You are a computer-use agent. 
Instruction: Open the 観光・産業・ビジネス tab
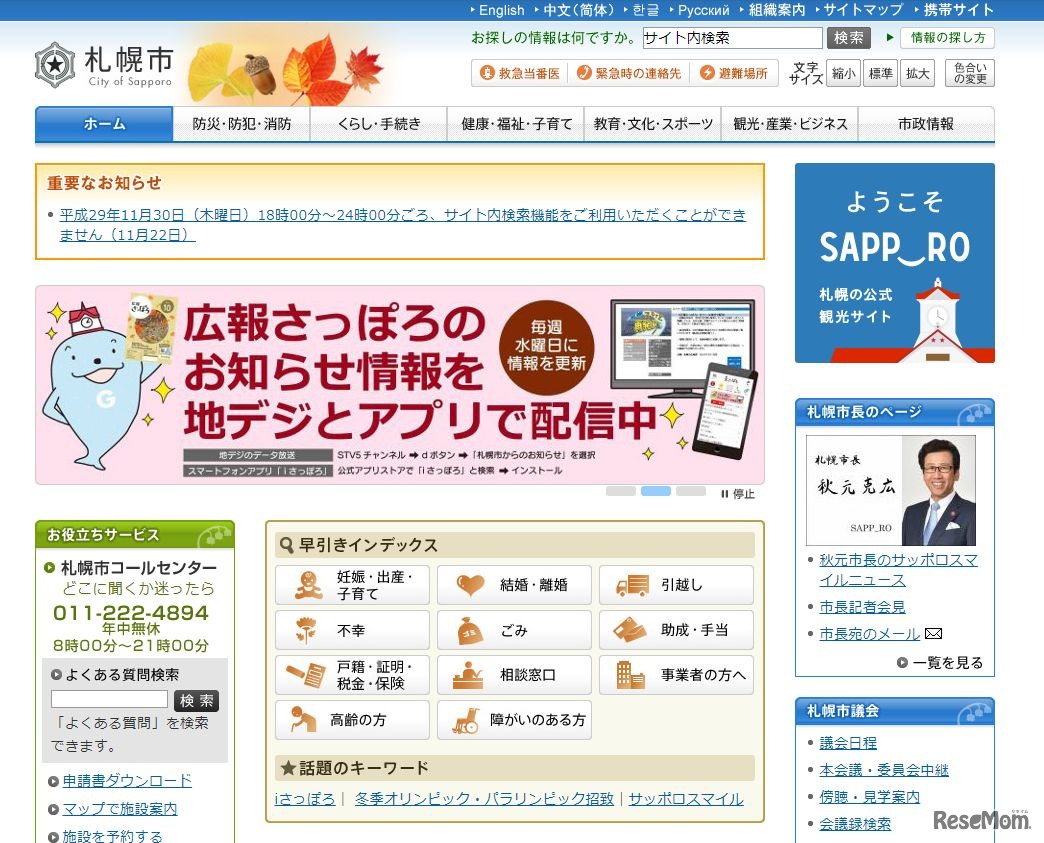pos(790,124)
